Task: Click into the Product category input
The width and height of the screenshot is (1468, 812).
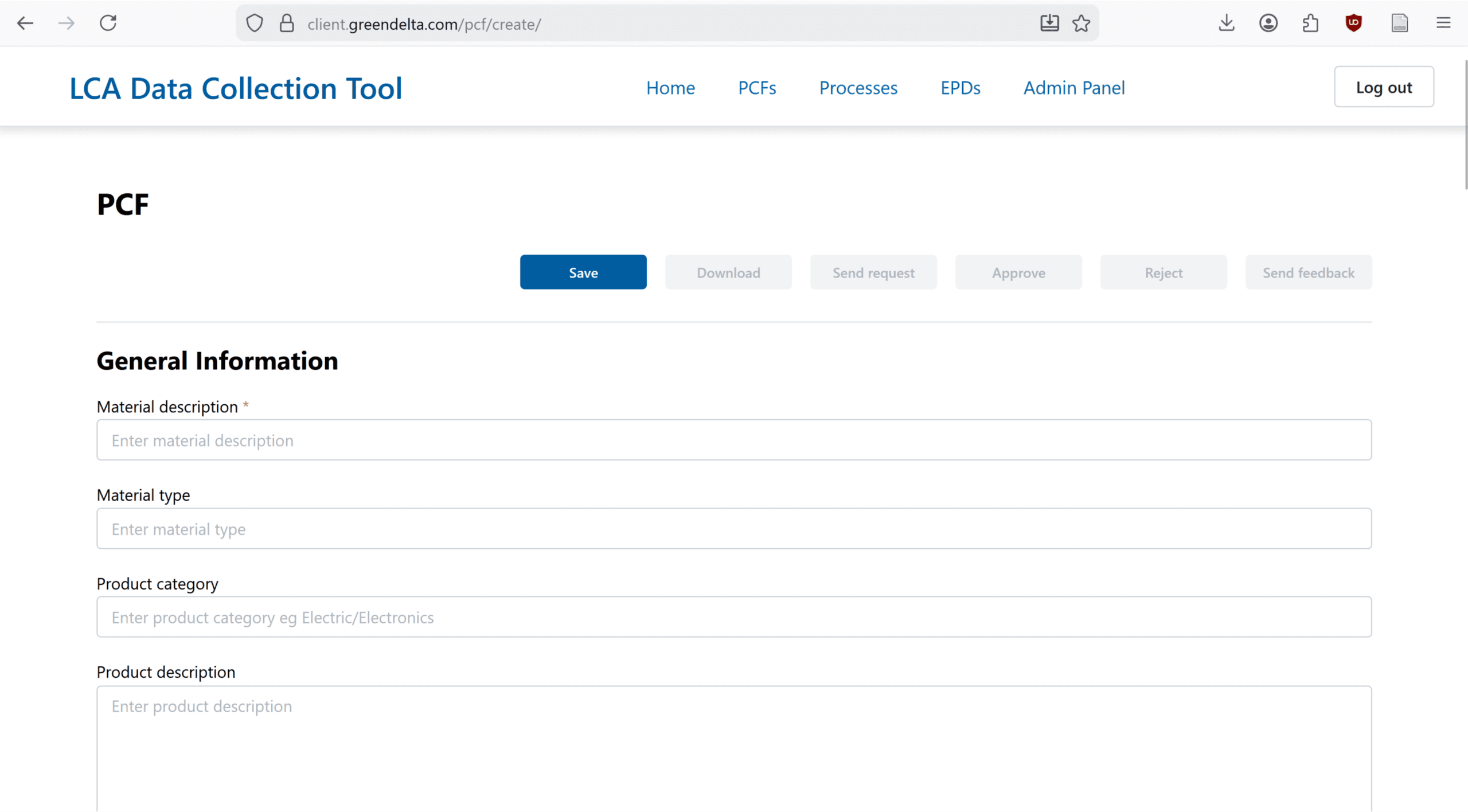Action: pos(733,617)
